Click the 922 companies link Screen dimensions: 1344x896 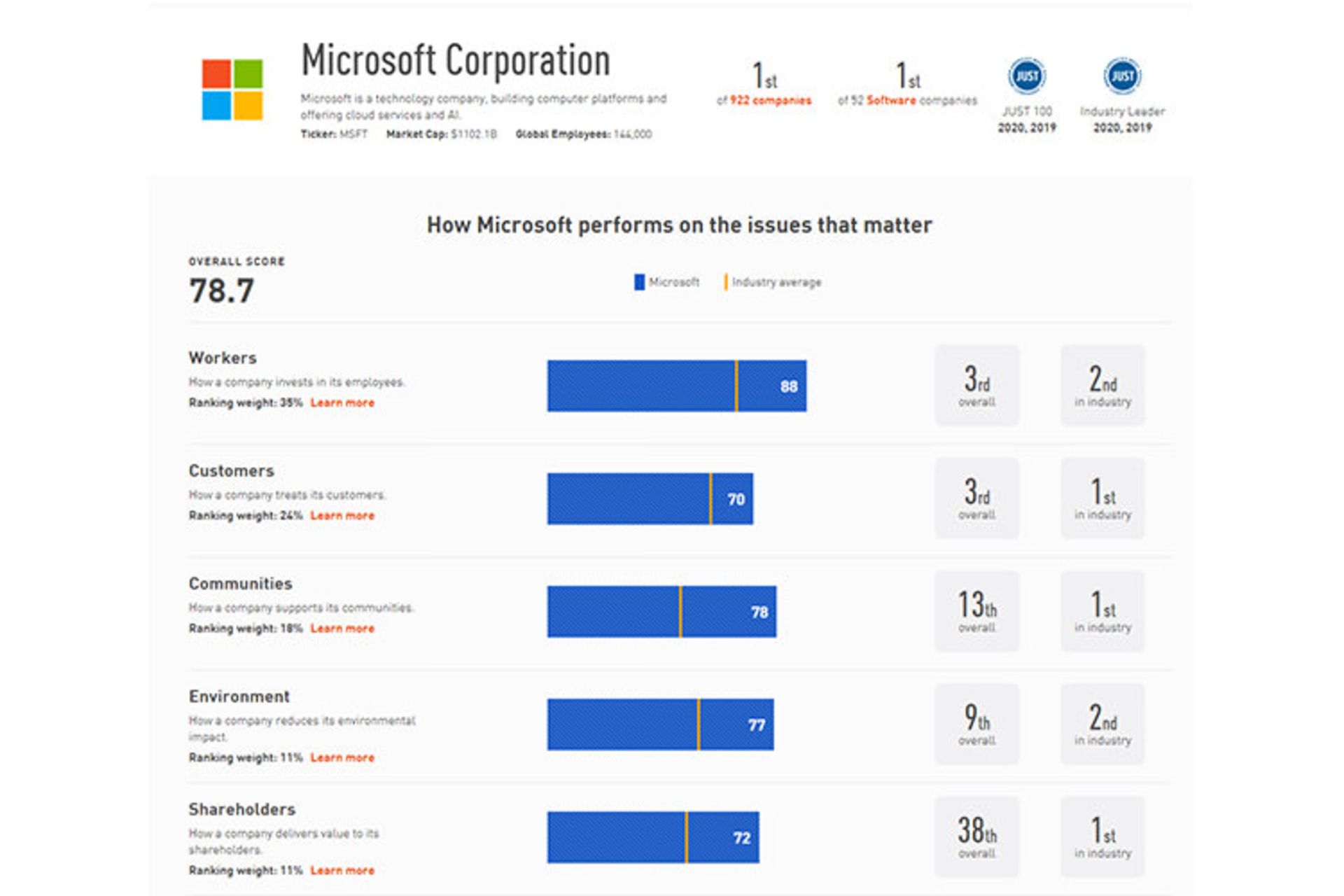click(x=771, y=100)
